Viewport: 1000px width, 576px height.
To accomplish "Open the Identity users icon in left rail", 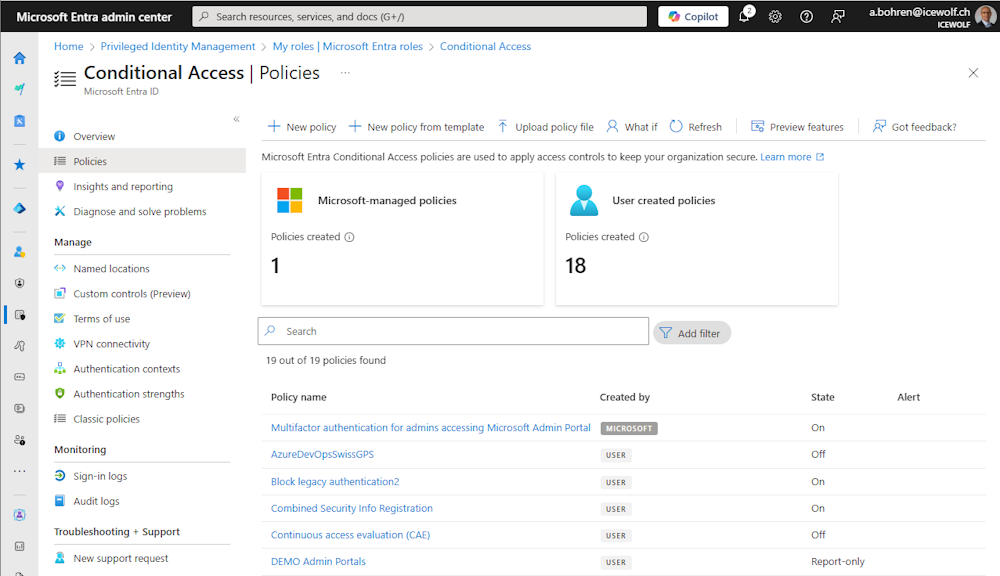I will 20,252.
